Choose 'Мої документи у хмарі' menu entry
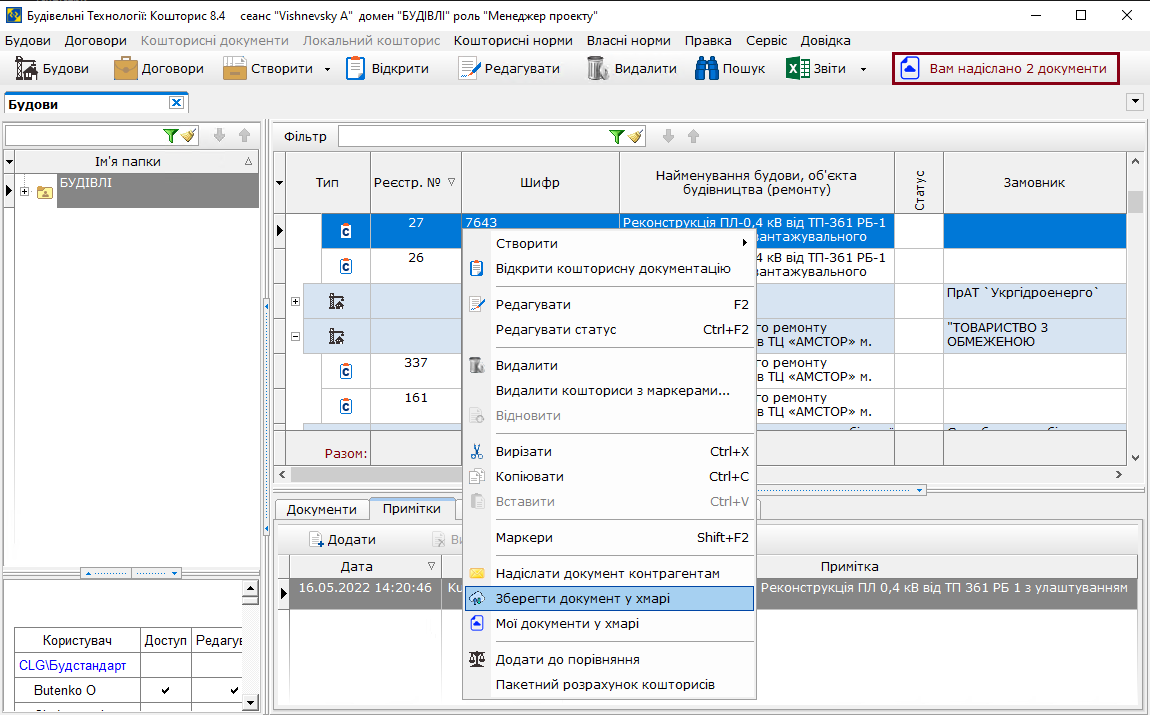This screenshot has width=1150, height=715. 609,623
